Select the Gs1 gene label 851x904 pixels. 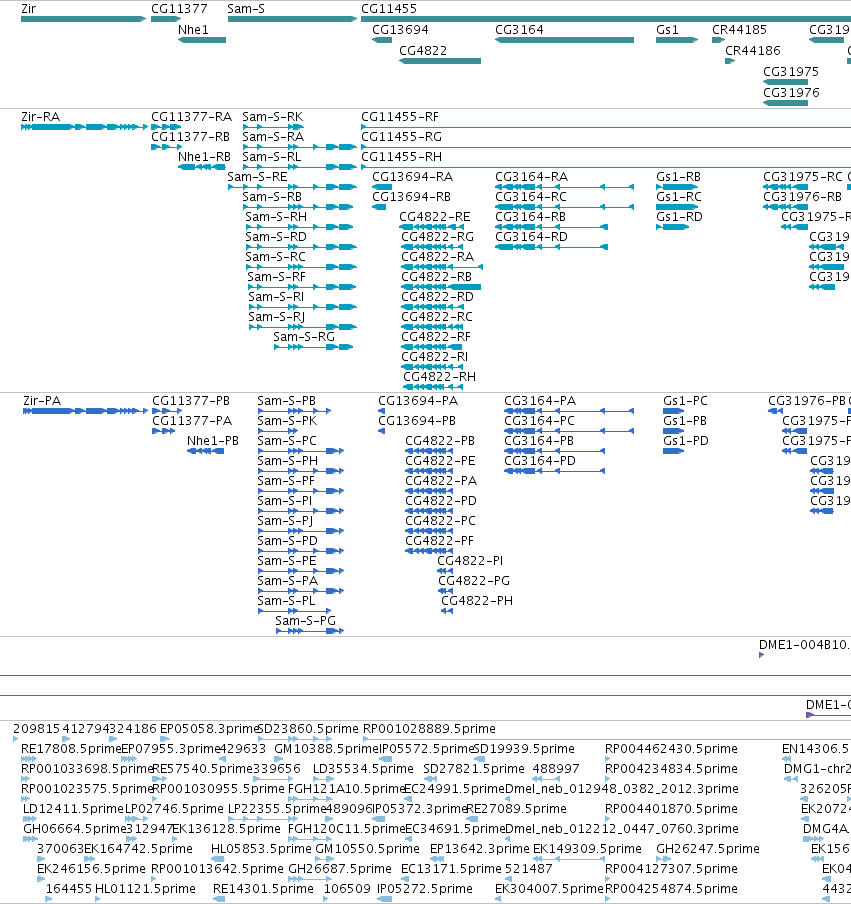pos(667,29)
